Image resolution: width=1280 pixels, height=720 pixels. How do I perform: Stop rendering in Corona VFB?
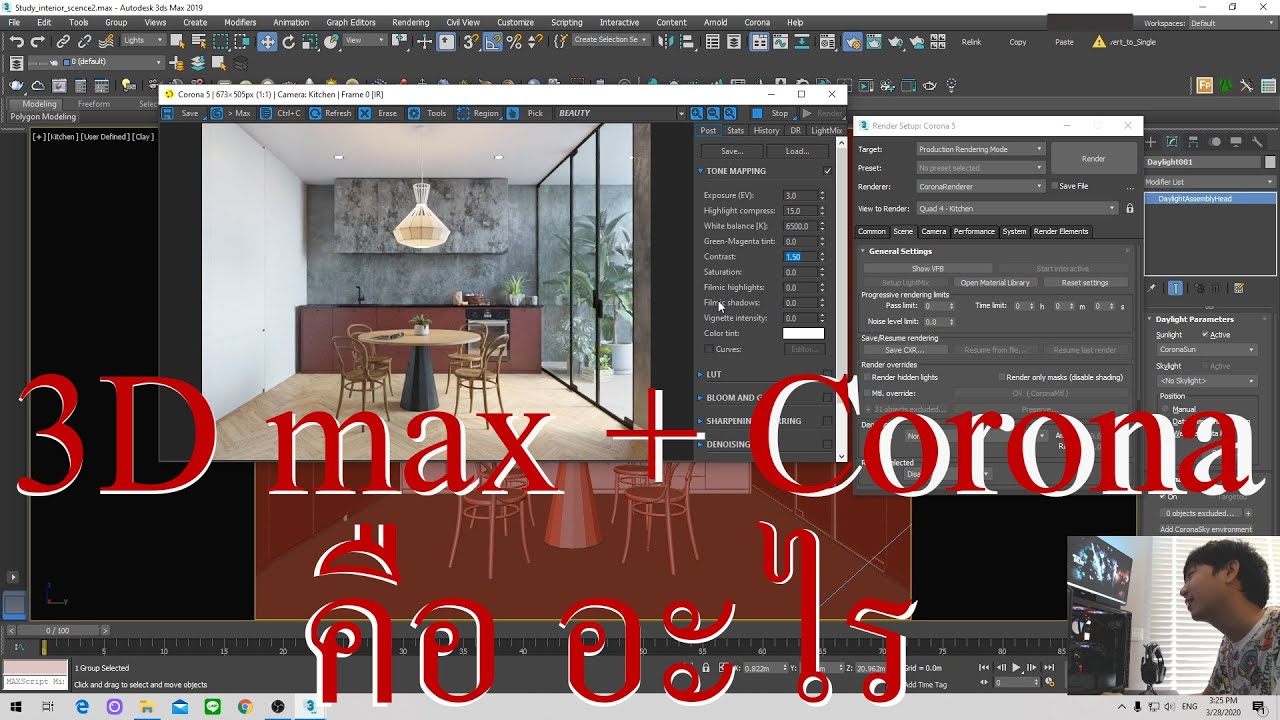pos(771,113)
